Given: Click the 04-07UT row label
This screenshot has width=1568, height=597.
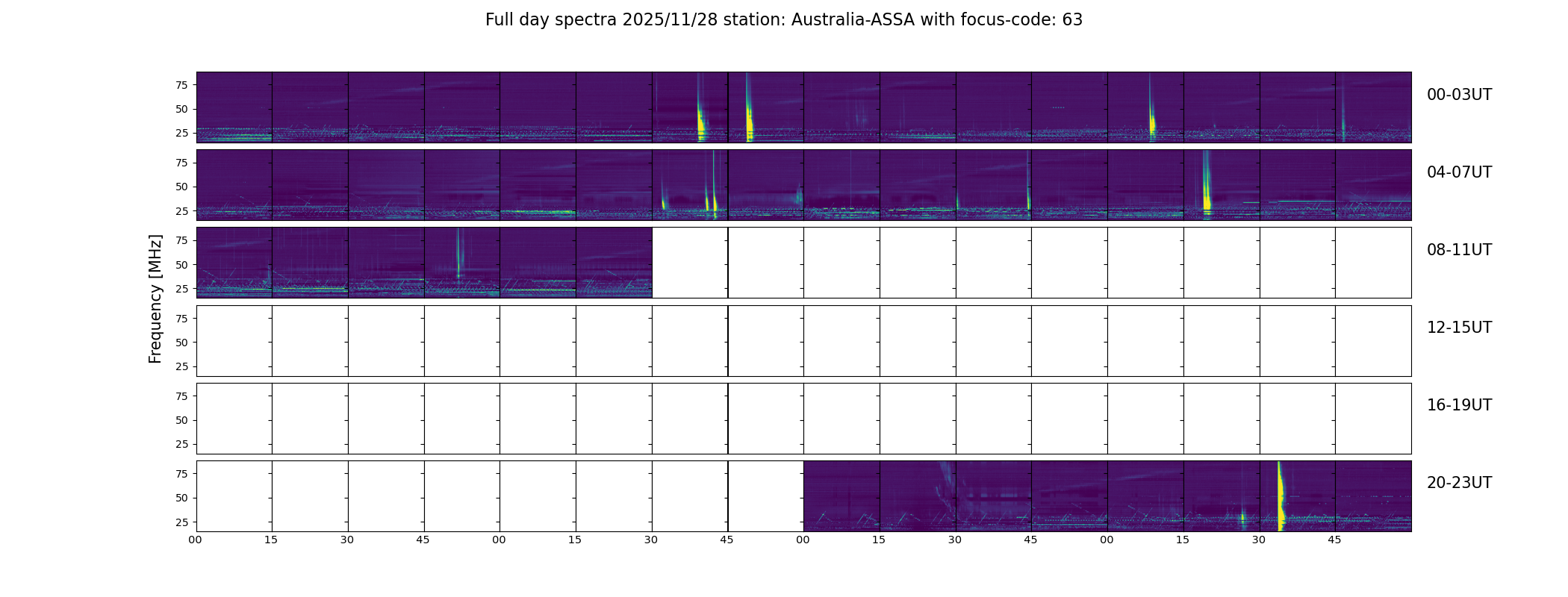Looking at the screenshot, I should click(1459, 172).
